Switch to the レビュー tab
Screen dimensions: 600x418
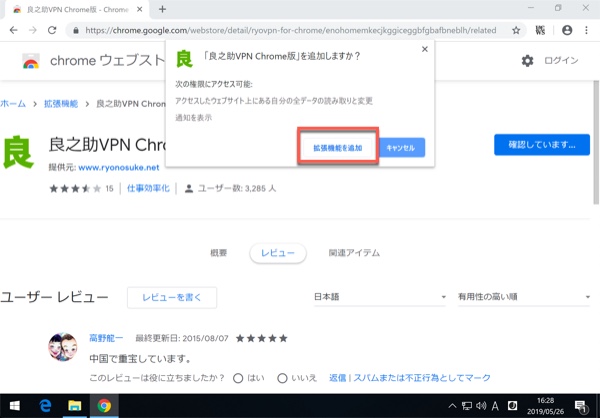tap(278, 253)
